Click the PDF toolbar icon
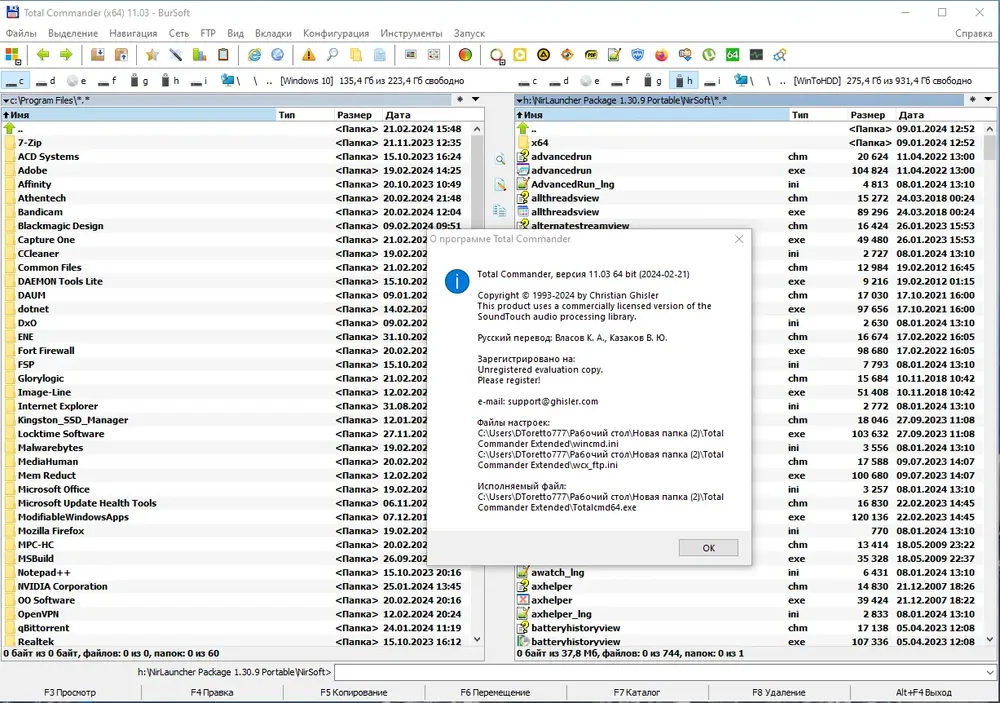The height and width of the screenshot is (703, 1000). [x=591, y=55]
